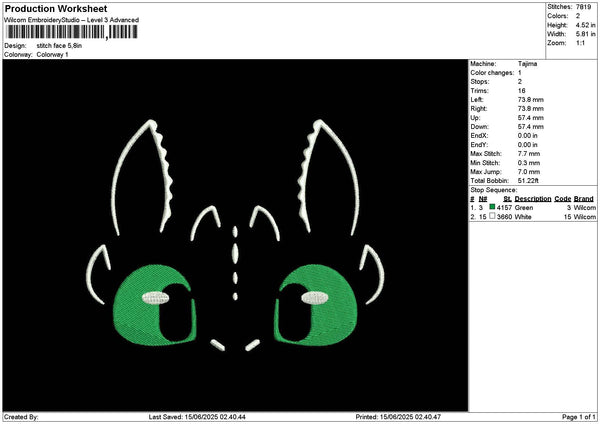Click the 'Down:' measurement label
The height and width of the screenshot is (424, 600).
pyautogui.click(x=479, y=127)
